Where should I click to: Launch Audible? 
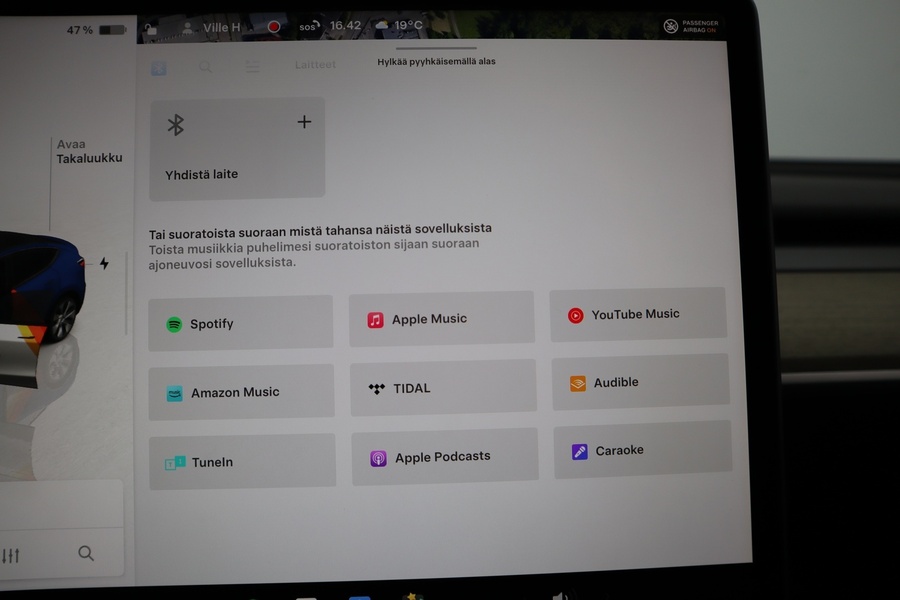640,382
